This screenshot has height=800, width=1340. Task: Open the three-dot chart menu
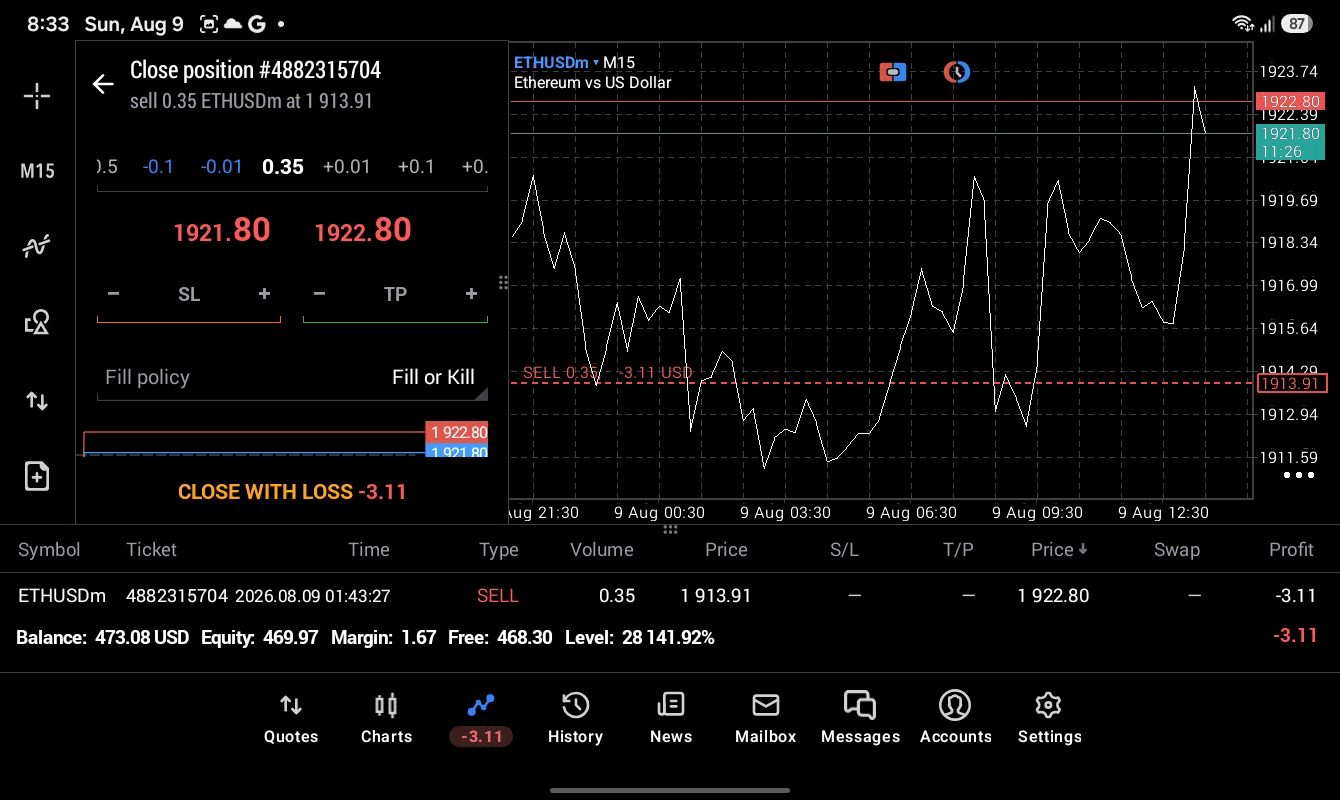[1298, 475]
